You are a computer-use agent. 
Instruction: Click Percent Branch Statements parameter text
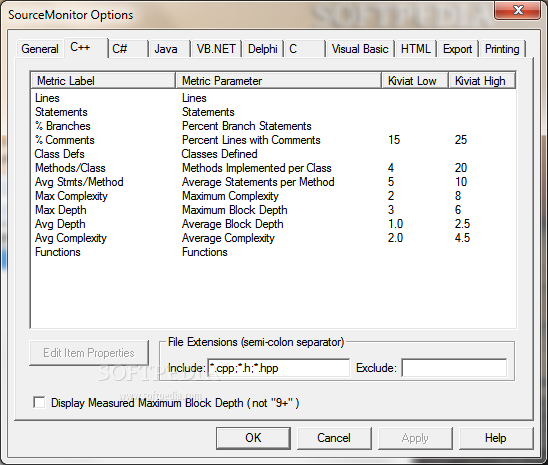247,126
